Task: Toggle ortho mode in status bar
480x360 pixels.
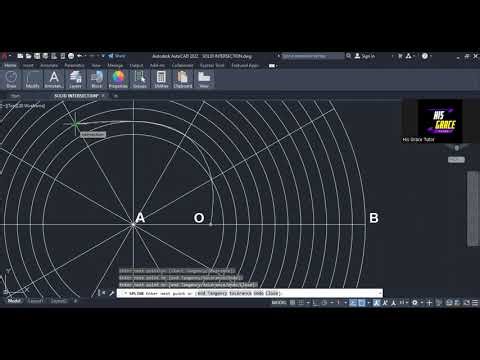Action: (315, 303)
